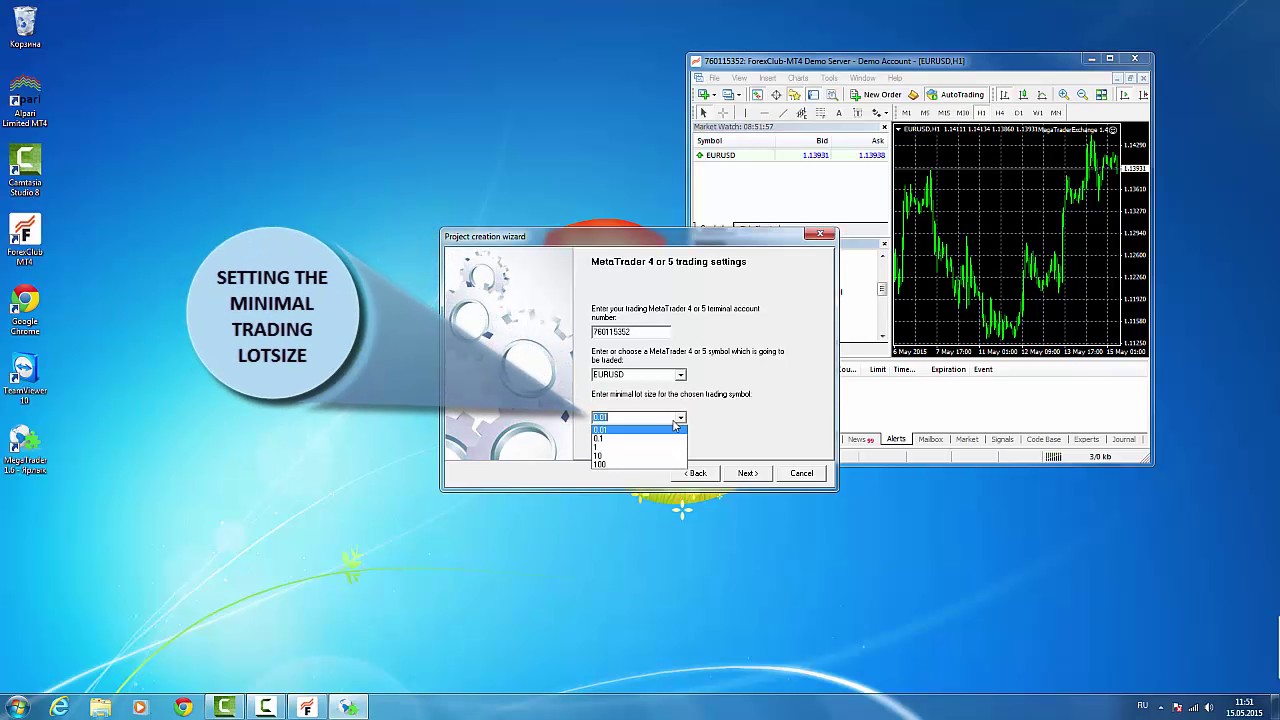Go Back in the project wizard

click(x=696, y=473)
